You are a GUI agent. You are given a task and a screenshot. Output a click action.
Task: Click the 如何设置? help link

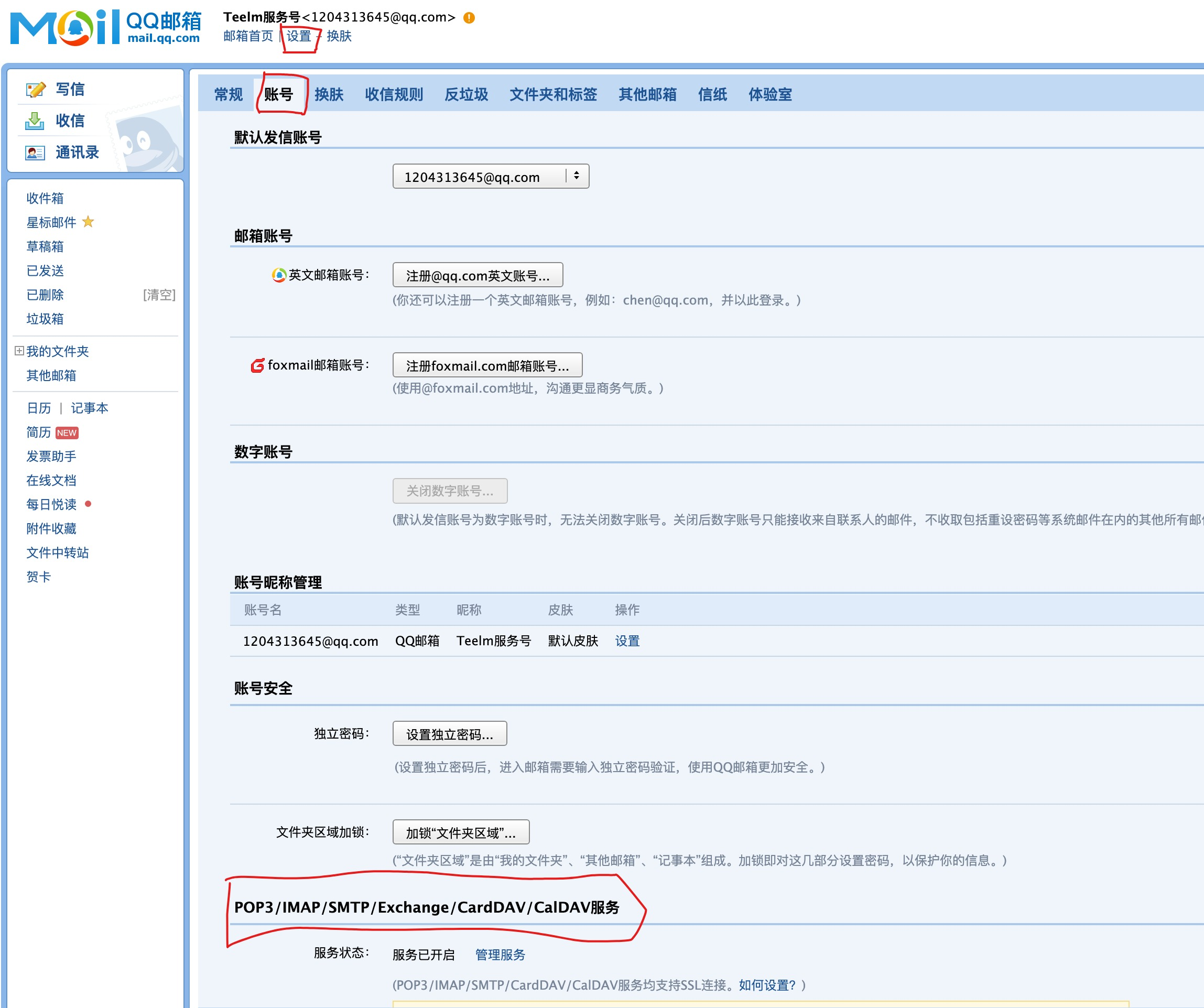(x=766, y=985)
